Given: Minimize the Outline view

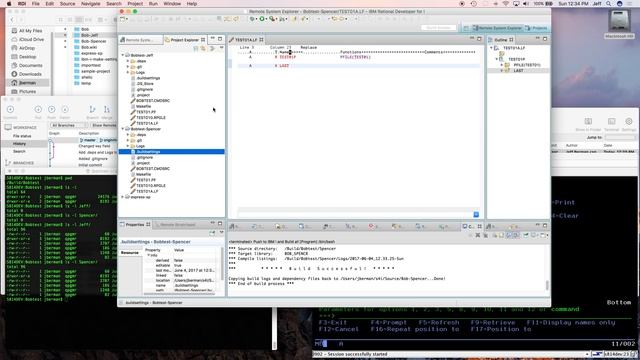Looking at the screenshot, I should [x=538, y=39].
